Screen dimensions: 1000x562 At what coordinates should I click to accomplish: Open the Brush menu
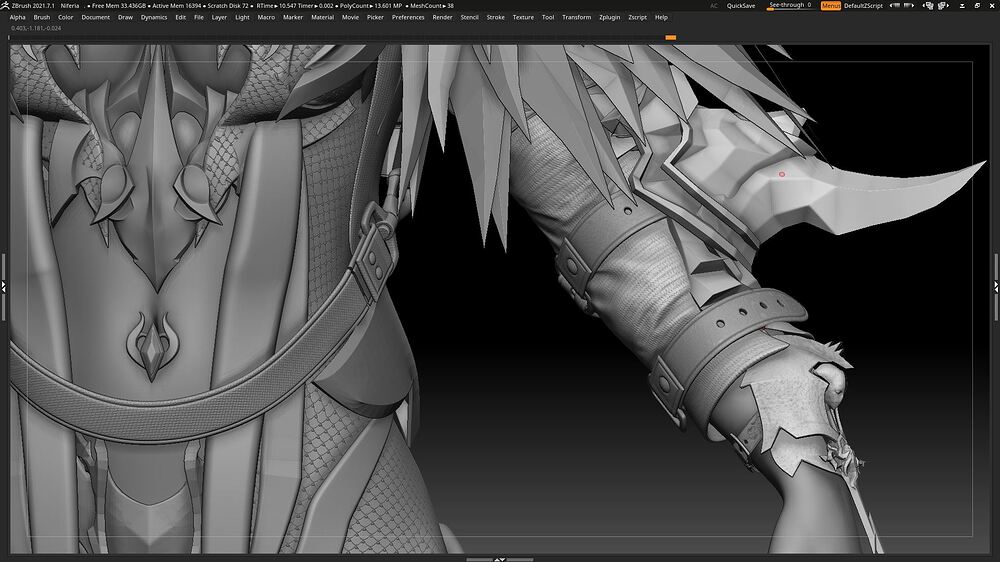41,17
